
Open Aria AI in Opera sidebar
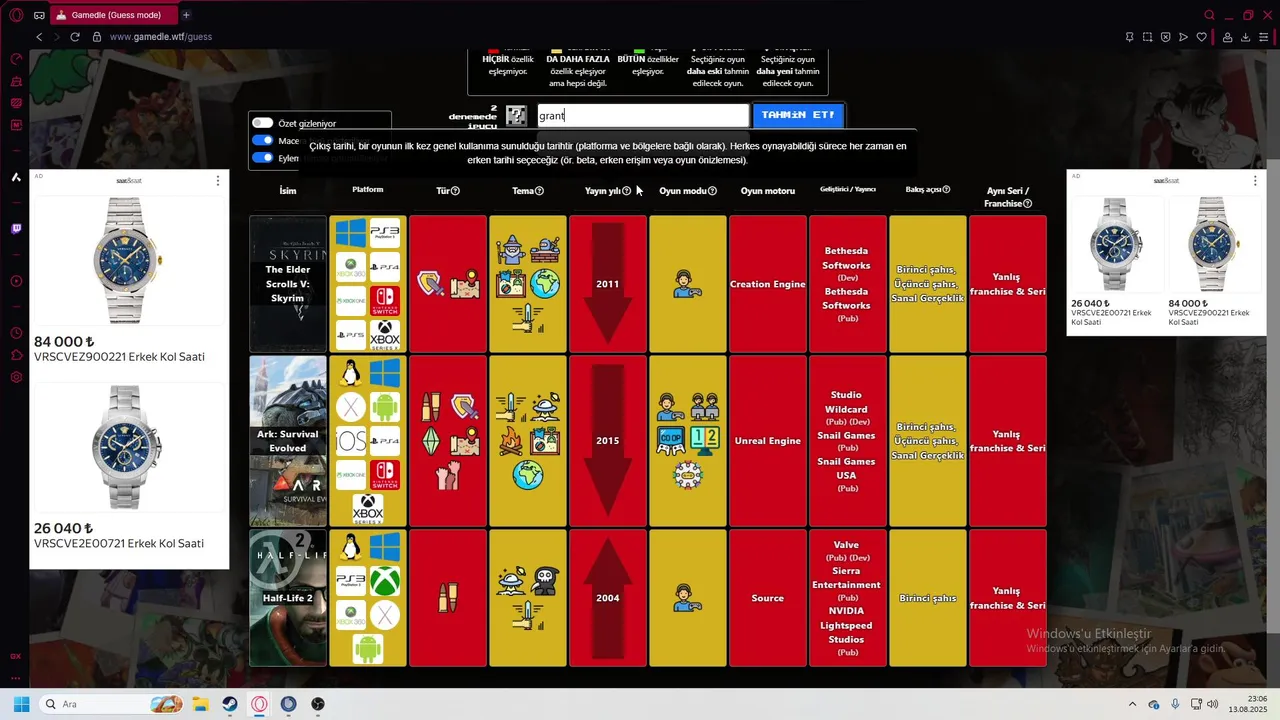click(x=16, y=177)
